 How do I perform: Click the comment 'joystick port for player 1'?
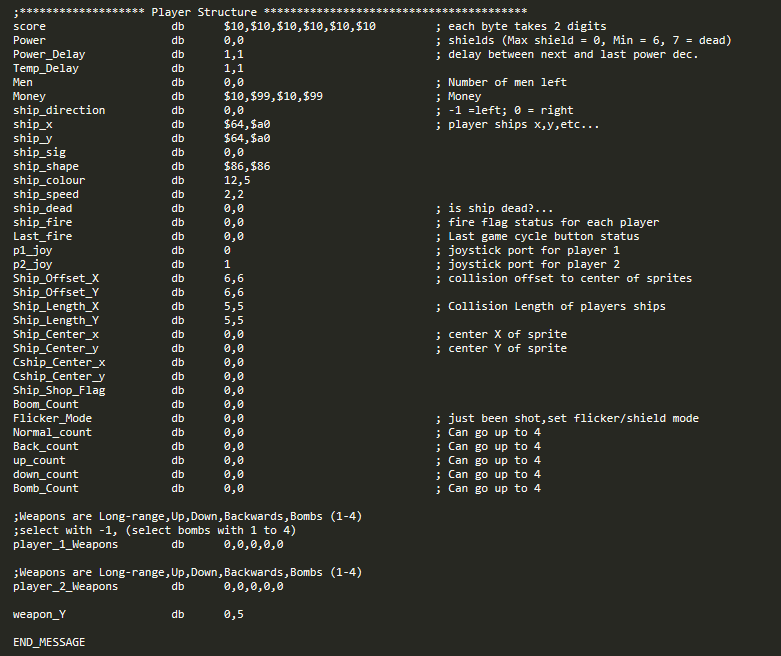coord(533,250)
